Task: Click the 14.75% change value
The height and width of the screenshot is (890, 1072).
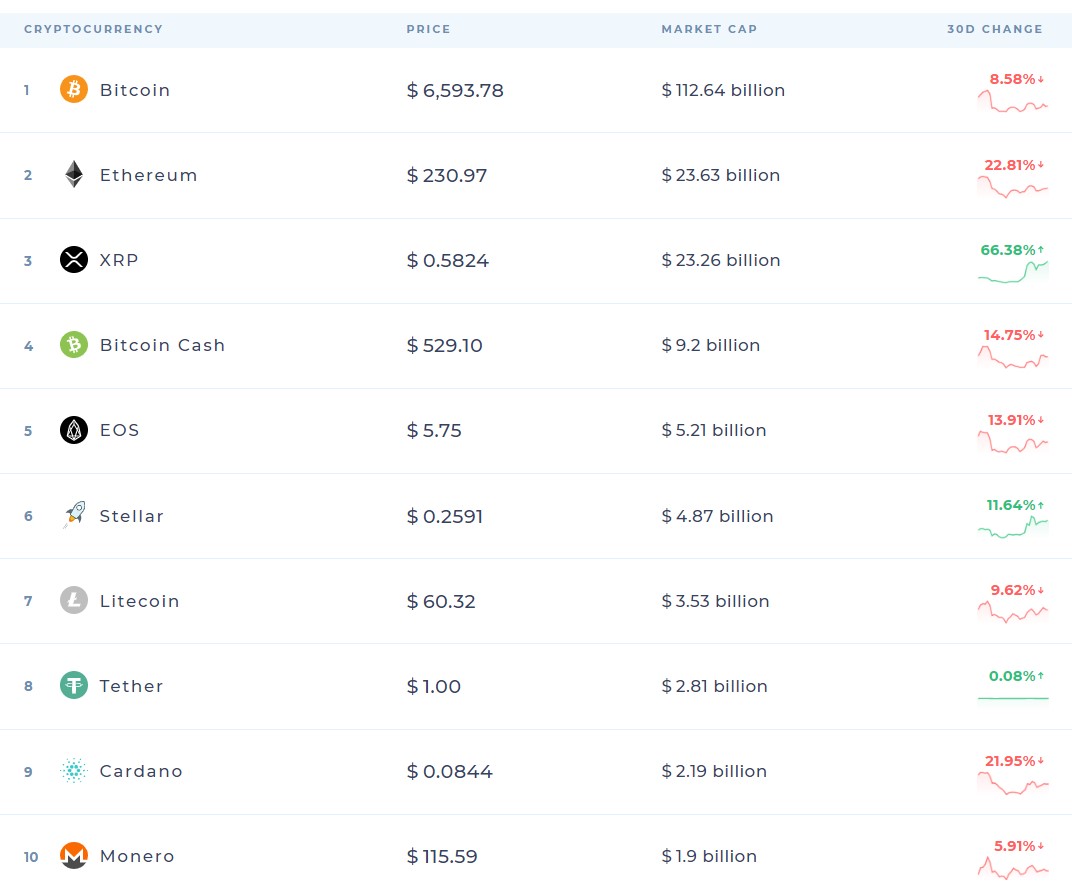Action: 1014,335
